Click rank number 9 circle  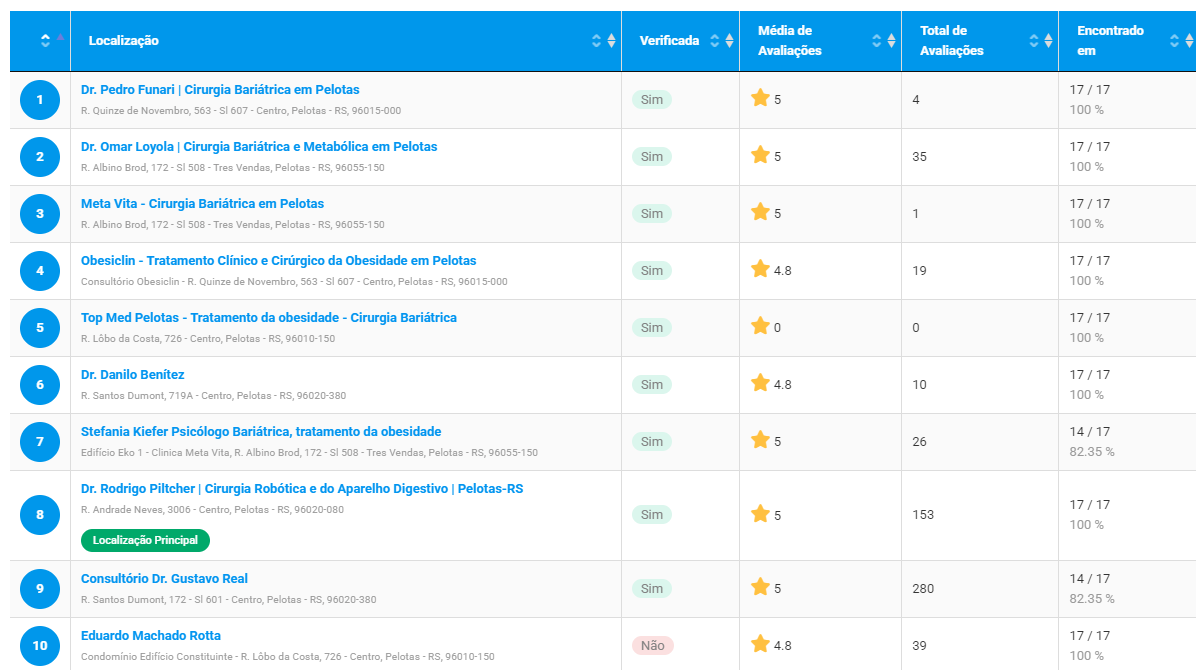tap(40, 589)
